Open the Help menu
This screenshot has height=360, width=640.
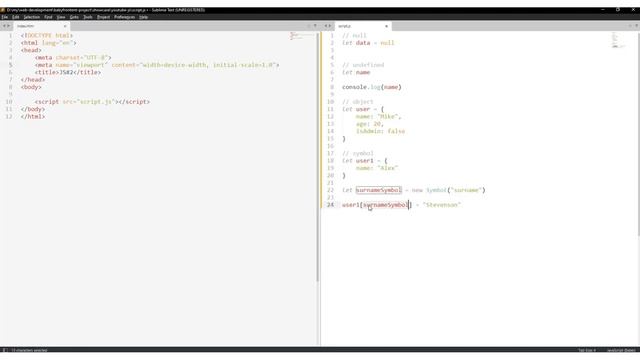click(x=143, y=17)
